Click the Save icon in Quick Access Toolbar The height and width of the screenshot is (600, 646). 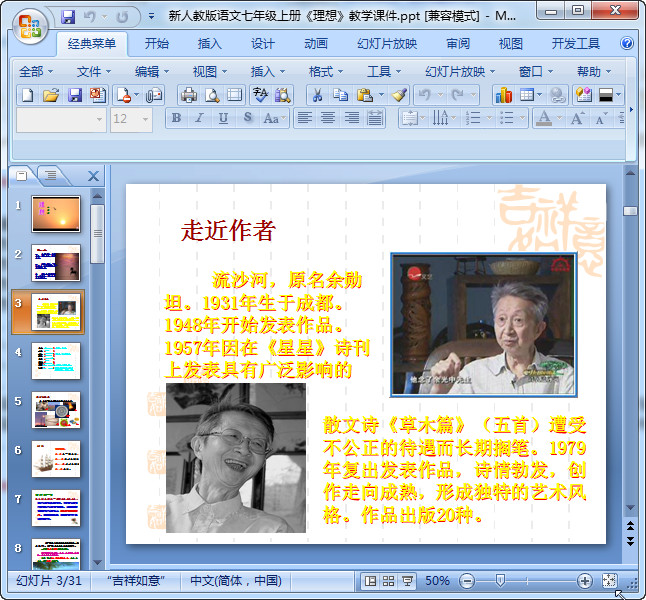[x=68, y=16]
